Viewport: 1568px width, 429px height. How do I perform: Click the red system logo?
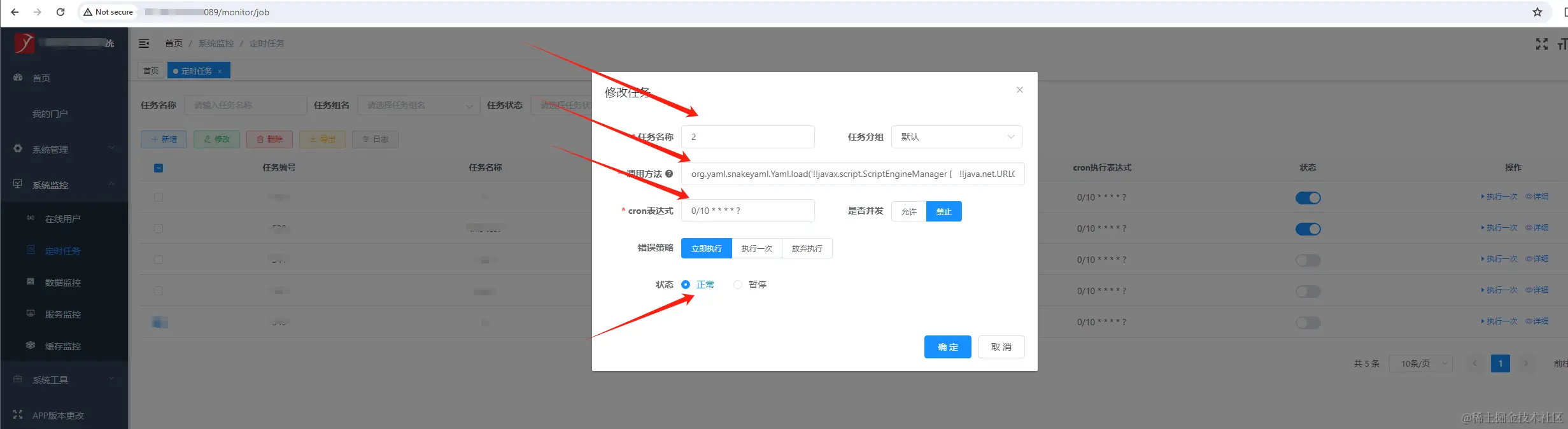coord(24,43)
